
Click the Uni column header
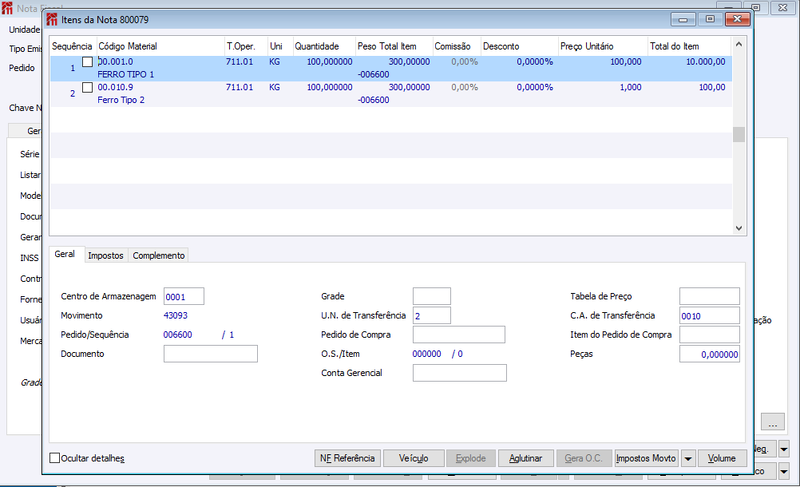click(280, 46)
